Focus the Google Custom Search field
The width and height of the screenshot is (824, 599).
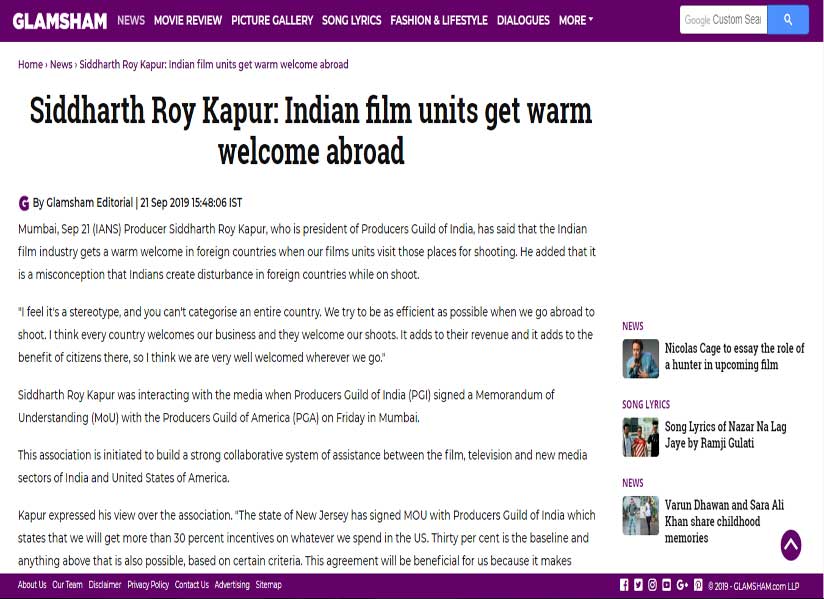pyautogui.click(x=724, y=19)
